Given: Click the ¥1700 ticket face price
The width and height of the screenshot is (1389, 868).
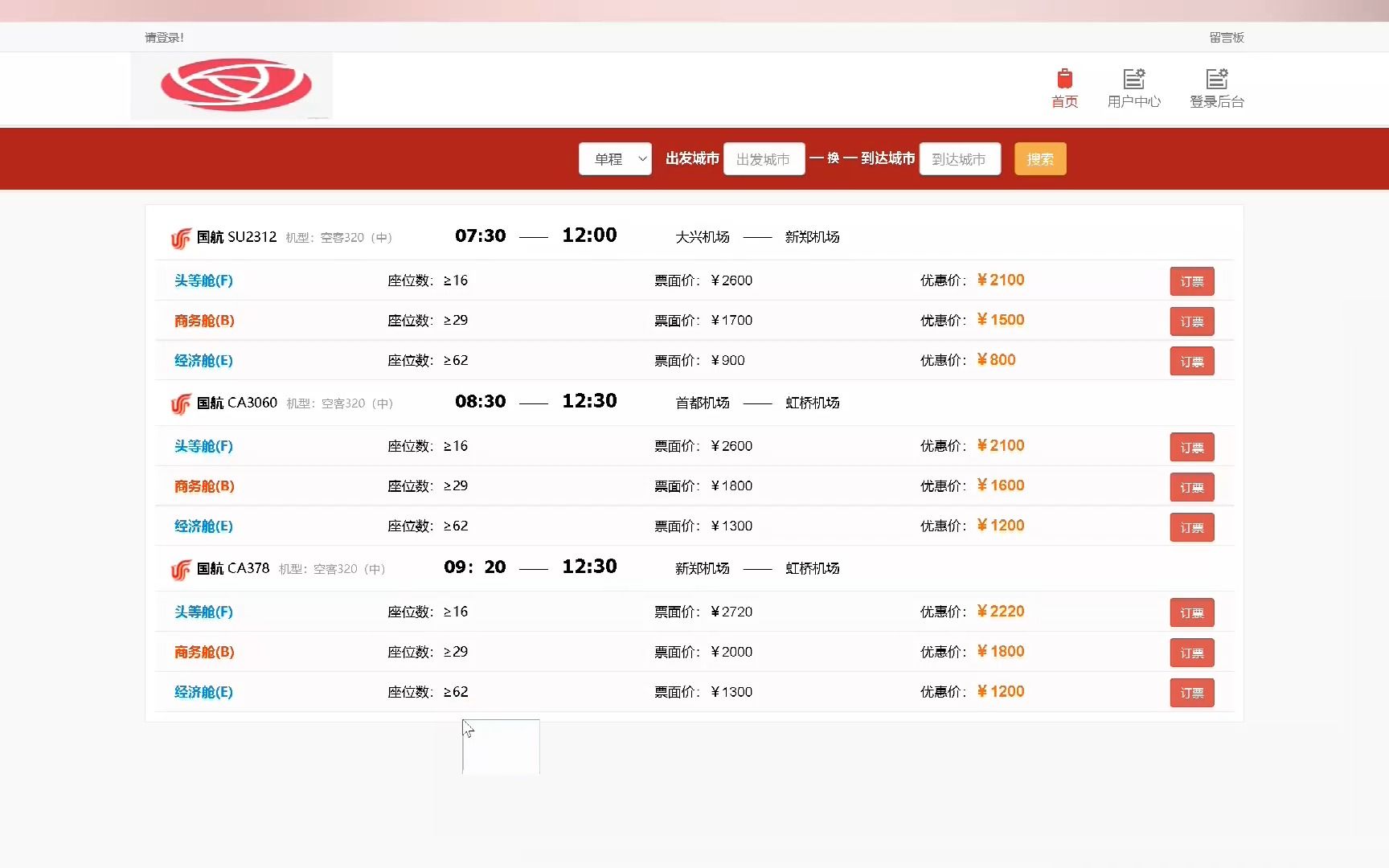Looking at the screenshot, I should [x=731, y=321].
